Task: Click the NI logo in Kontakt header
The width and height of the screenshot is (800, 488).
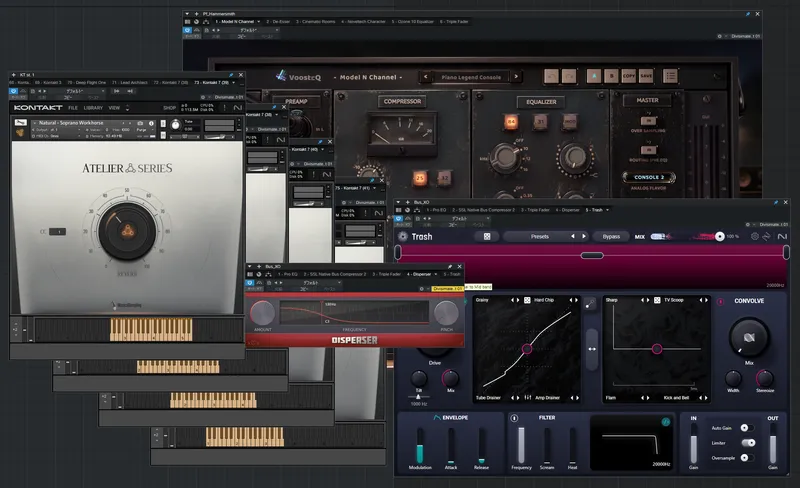Action: pos(237,108)
